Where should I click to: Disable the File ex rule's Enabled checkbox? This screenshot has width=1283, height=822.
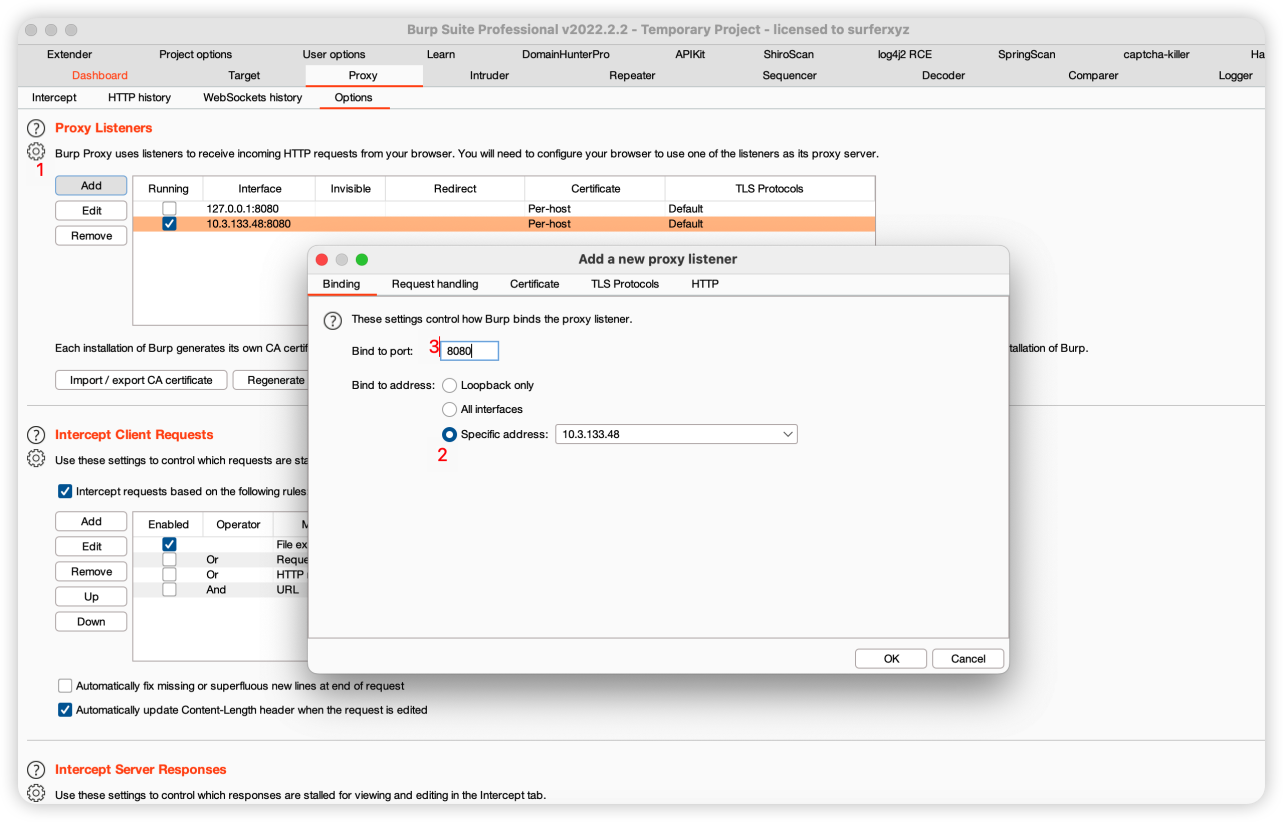click(169, 544)
